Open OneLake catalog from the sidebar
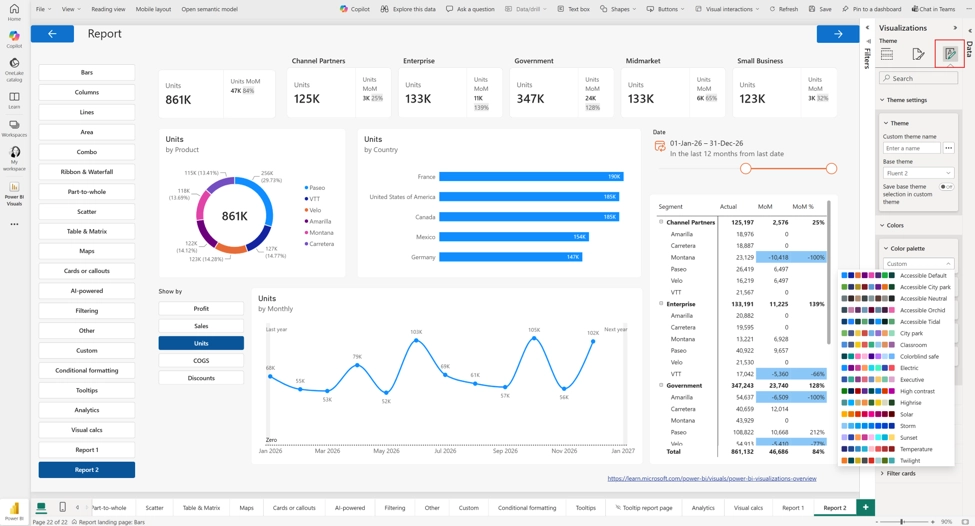This screenshot has height=526, width=975. point(14,68)
